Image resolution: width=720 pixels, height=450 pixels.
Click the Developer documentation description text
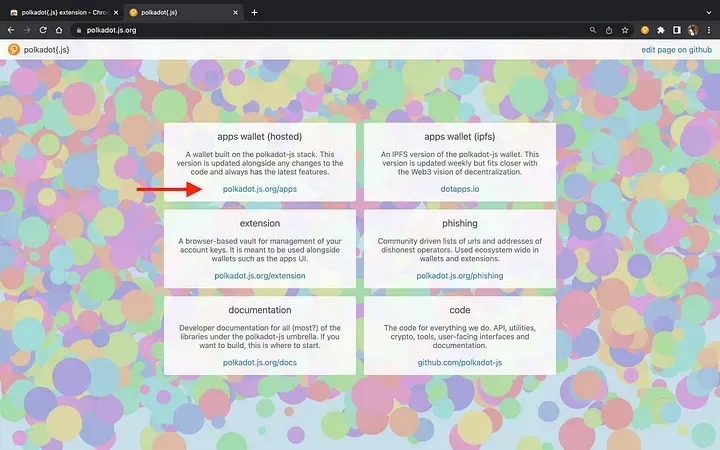point(260,337)
